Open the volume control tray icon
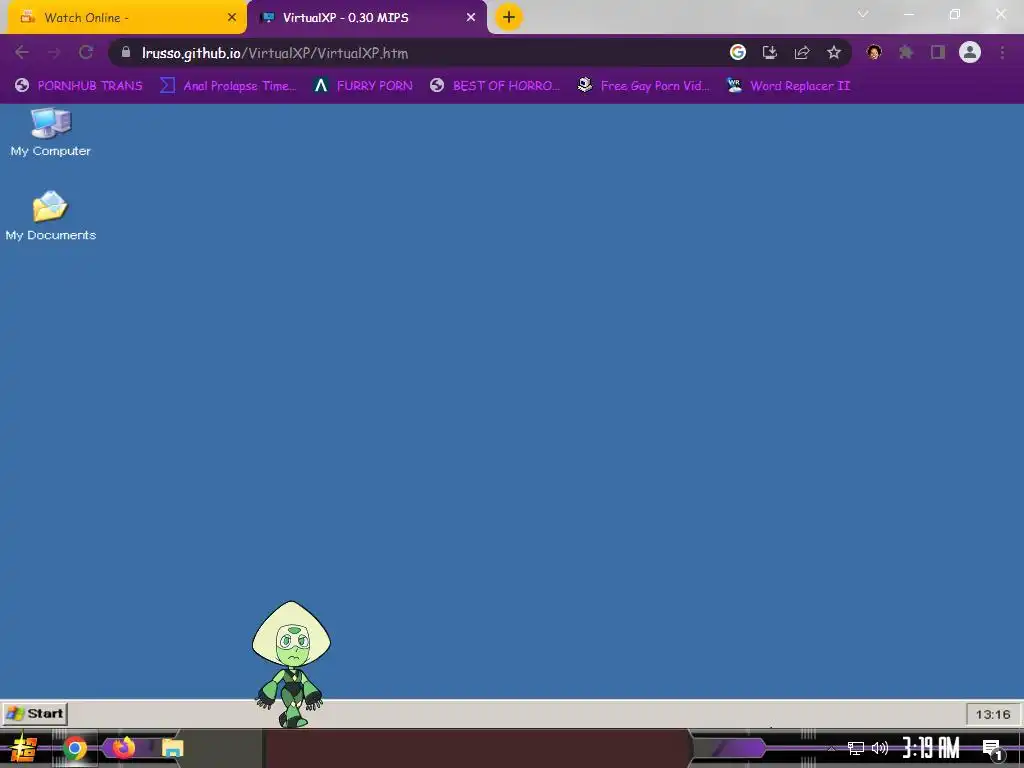 tap(880, 748)
